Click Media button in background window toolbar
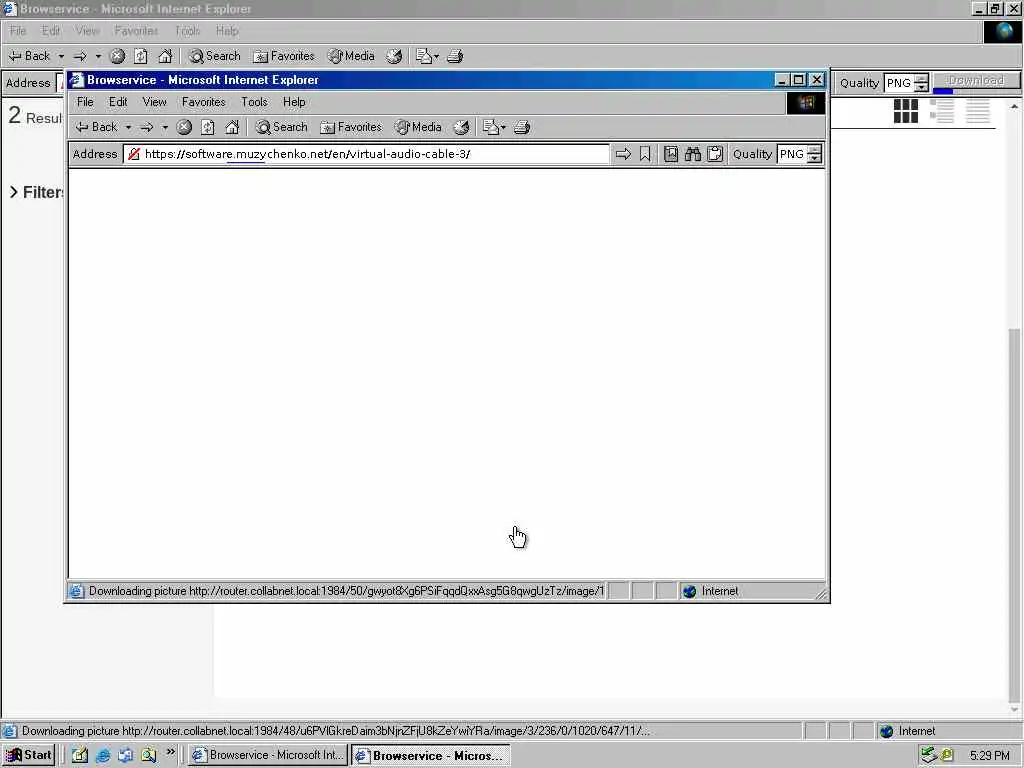 coord(351,56)
